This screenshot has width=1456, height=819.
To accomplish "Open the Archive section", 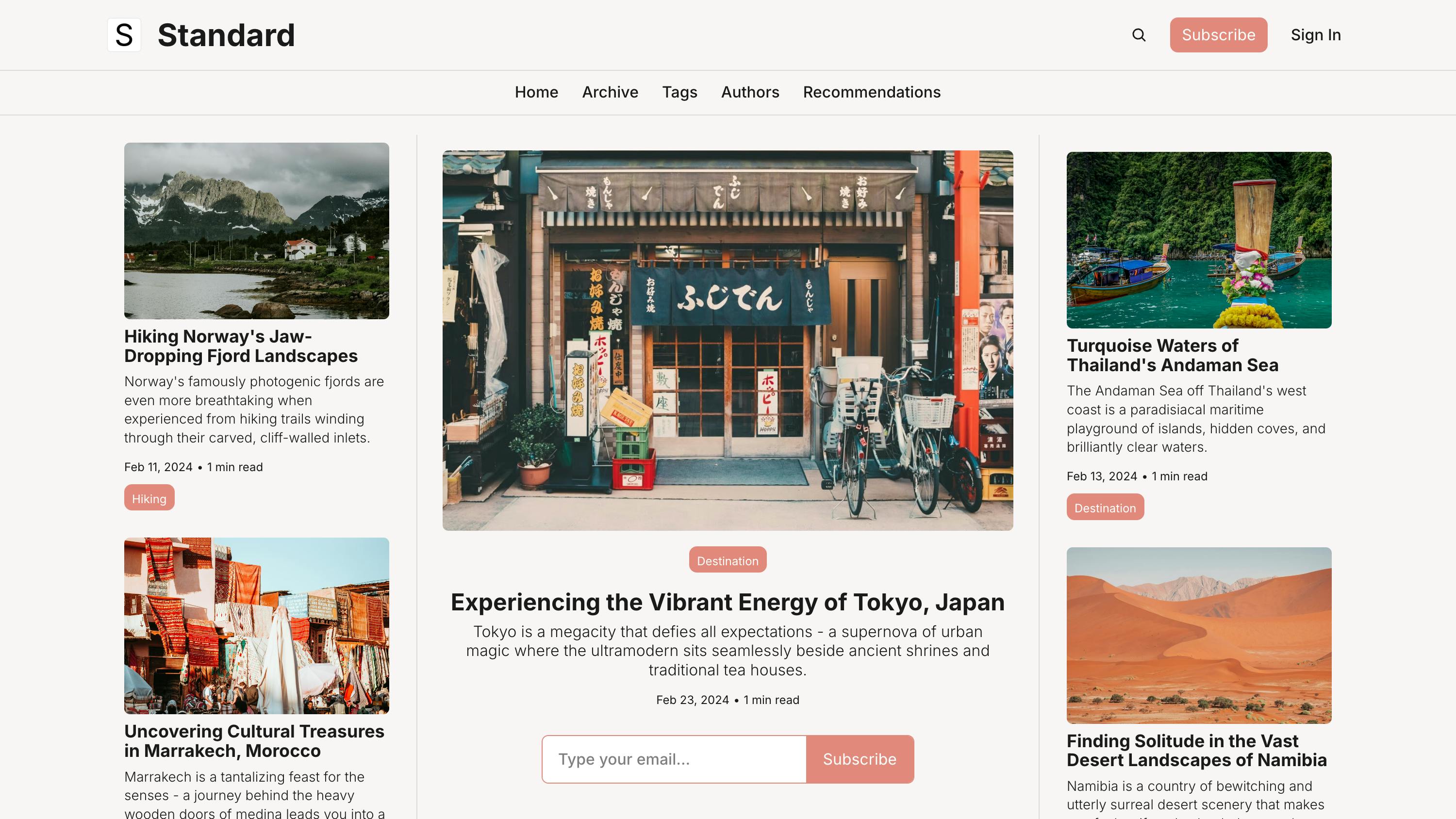I will pyautogui.click(x=610, y=92).
